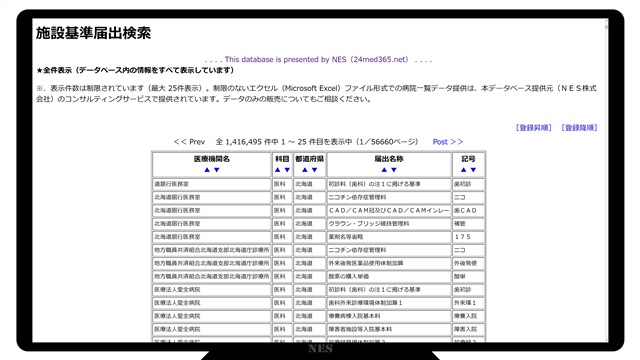Go to next page via Post >>
This screenshot has height=360, width=640.
(x=448, y=142)
